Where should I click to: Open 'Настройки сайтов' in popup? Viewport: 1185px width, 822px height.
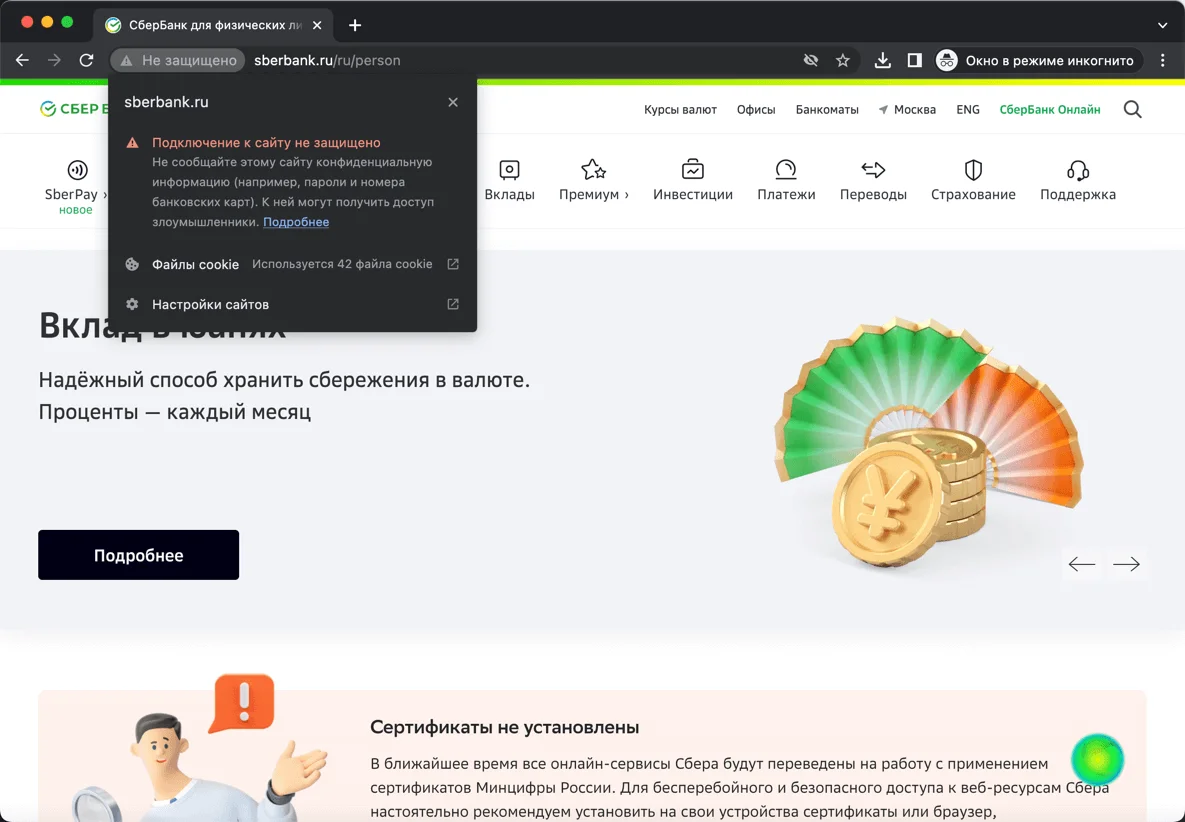(292, 304)
